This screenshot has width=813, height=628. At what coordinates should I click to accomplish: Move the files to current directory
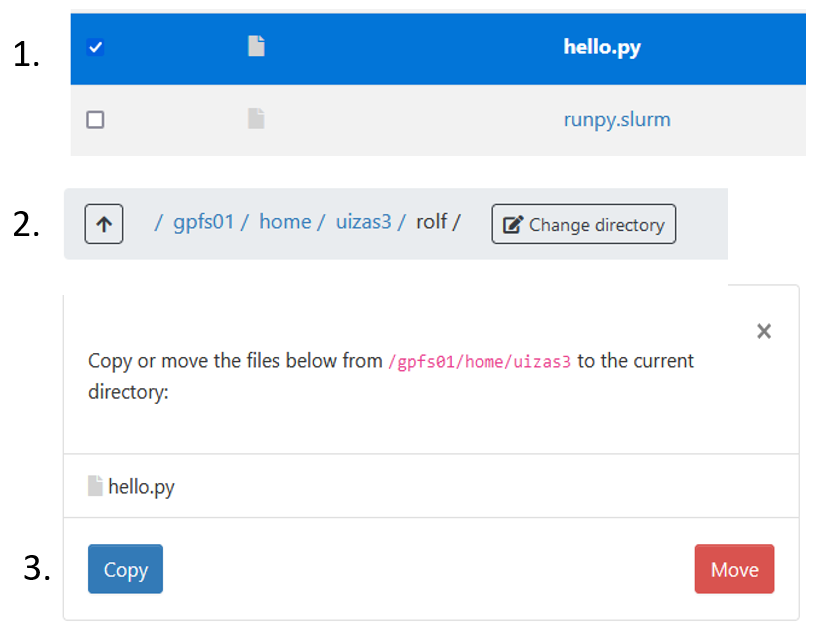pyautogui.click(x=734, y=569)
